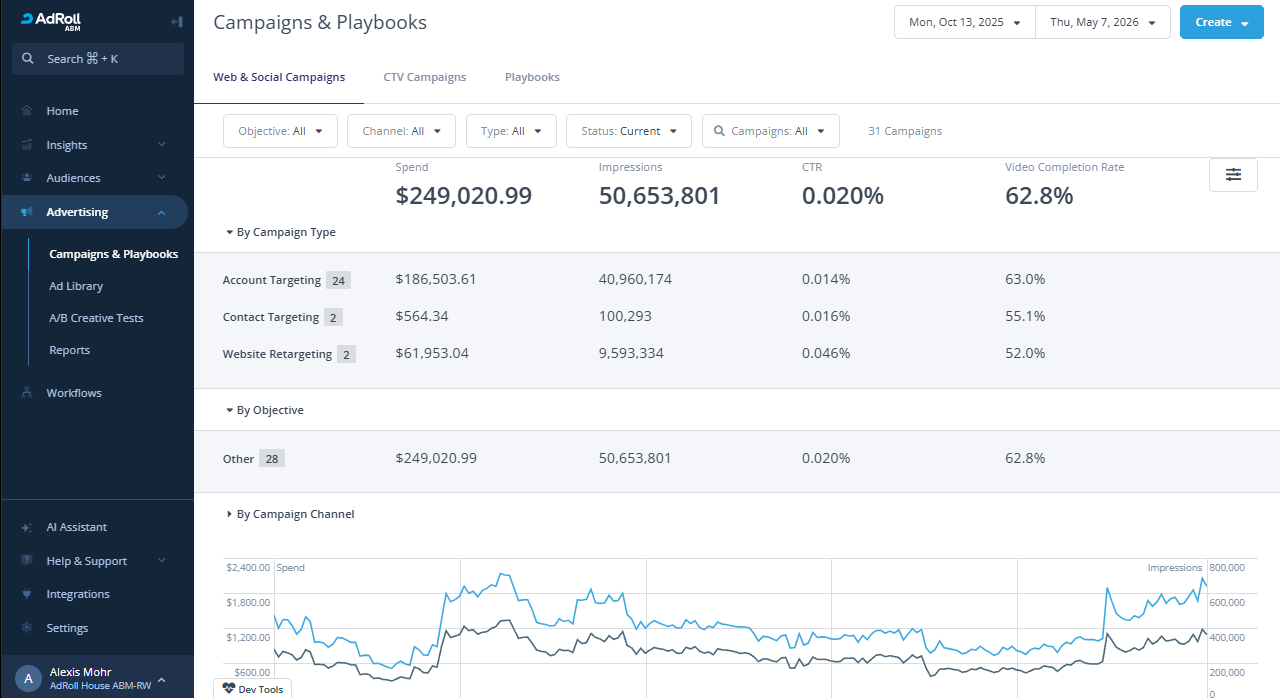
Task: Open the start date Mon, Oct 13 picker
Action: (x=965, y=22)
